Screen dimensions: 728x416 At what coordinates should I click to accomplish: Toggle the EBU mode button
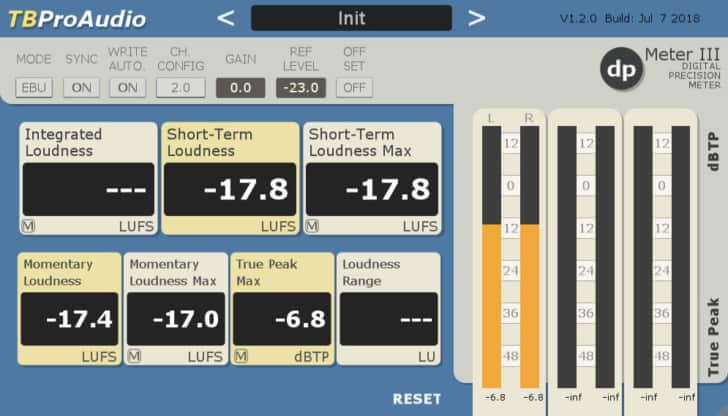coord(34,88)
